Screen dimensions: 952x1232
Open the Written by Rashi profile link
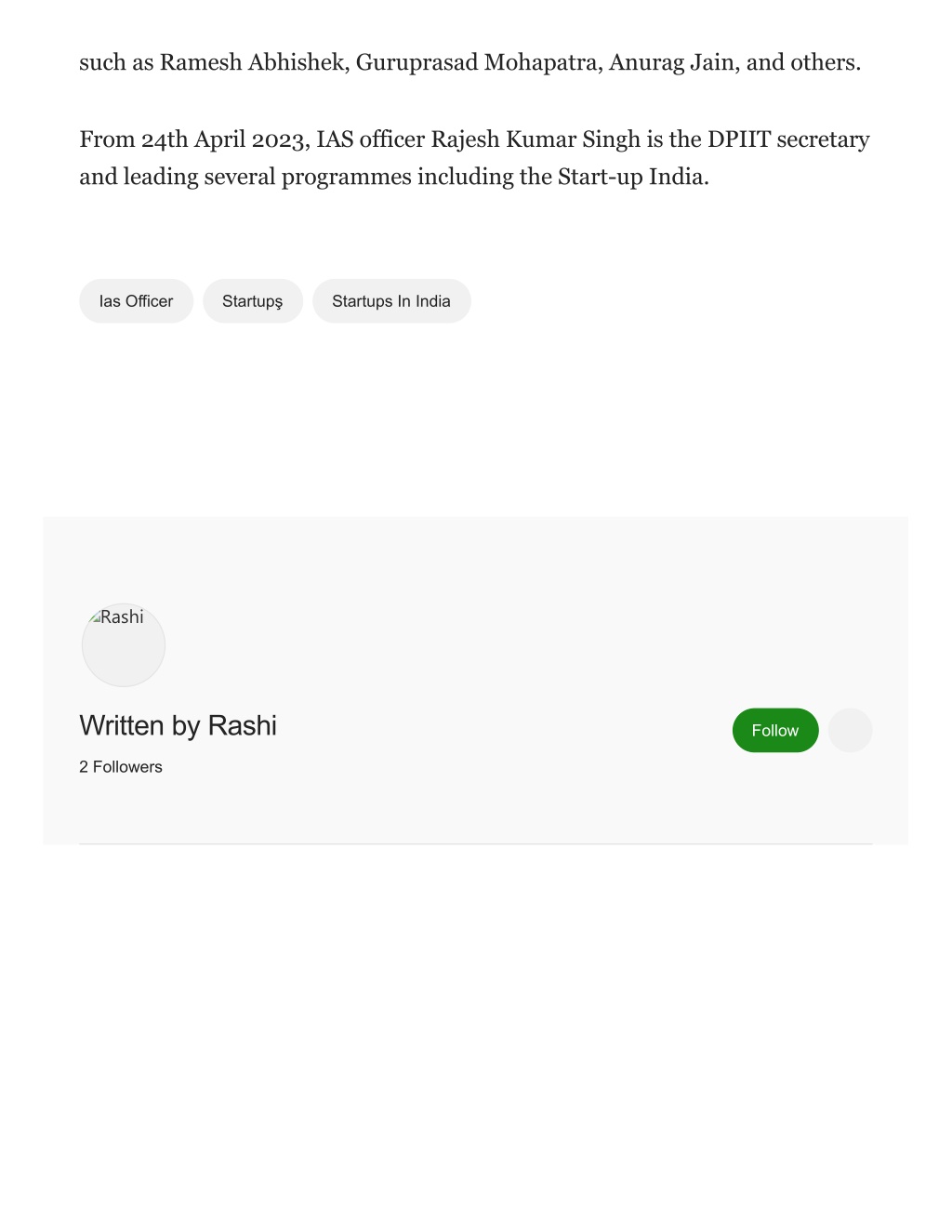178,725
